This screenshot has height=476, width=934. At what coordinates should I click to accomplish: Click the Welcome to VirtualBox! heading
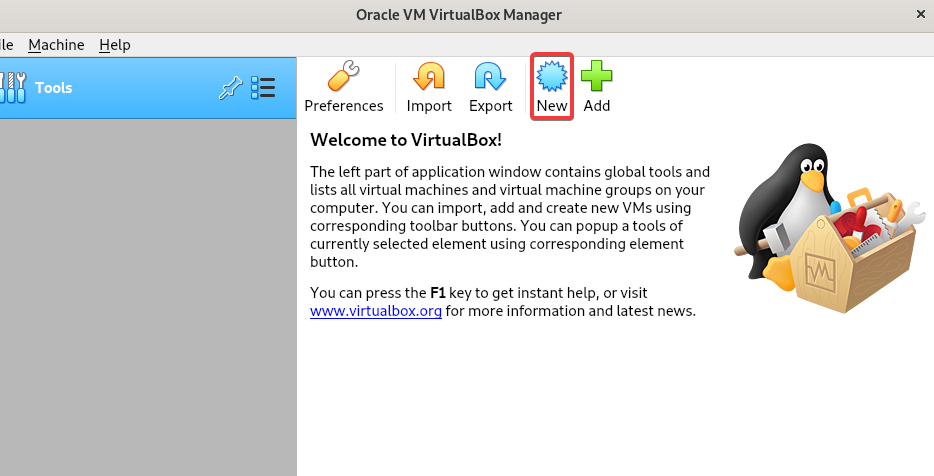click(x=406, y=139)
